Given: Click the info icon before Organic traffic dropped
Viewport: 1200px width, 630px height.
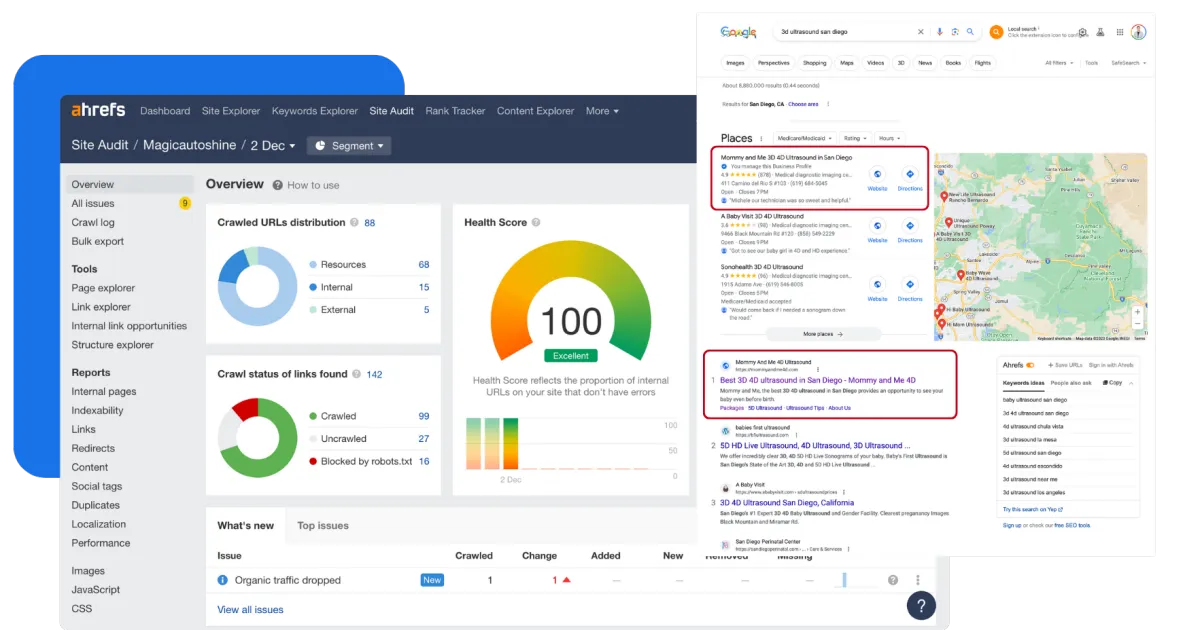Looking at the screenshot, I should [x=223, y=580].
